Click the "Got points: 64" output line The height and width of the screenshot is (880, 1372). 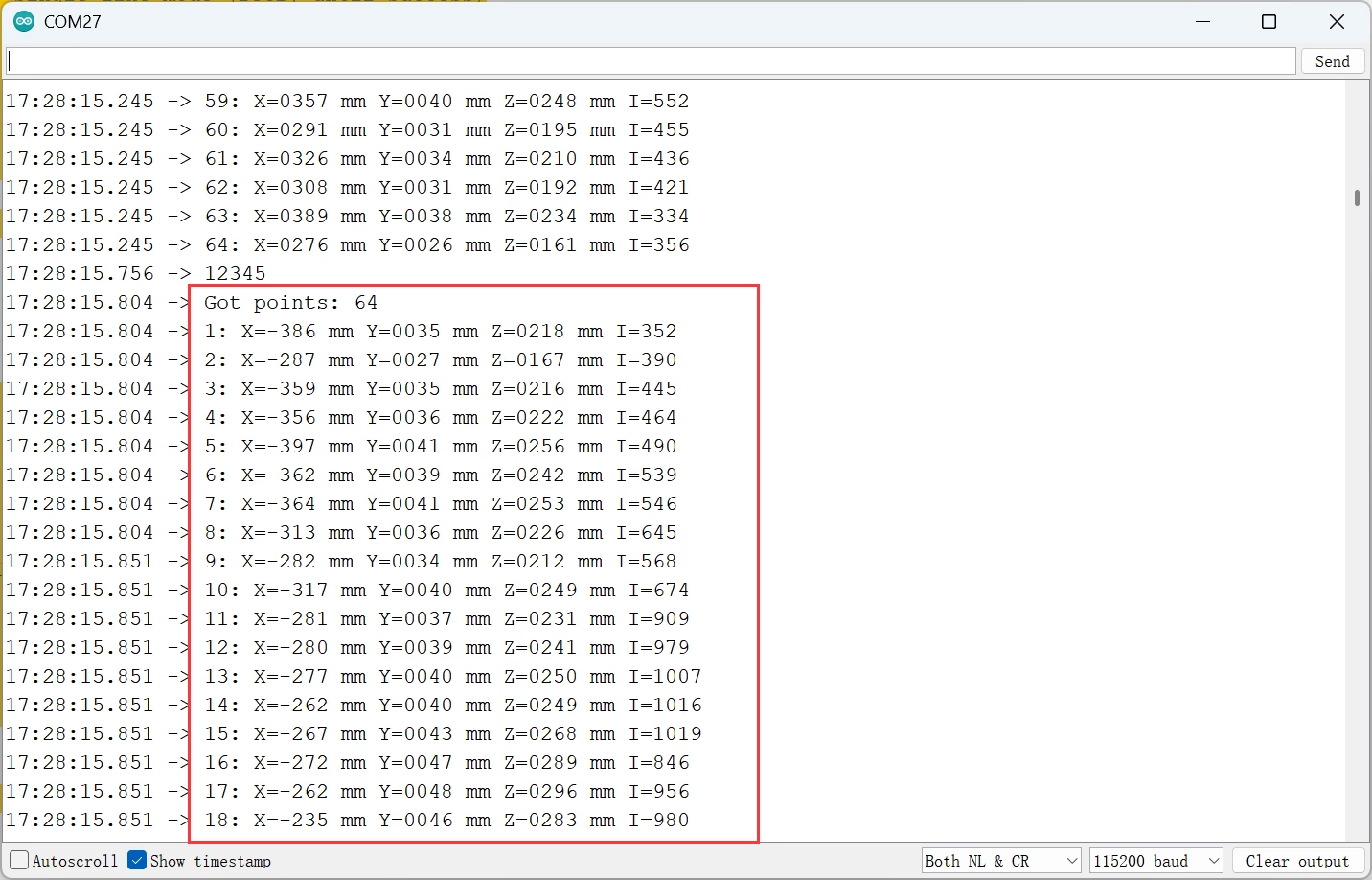tap(291, 303)
